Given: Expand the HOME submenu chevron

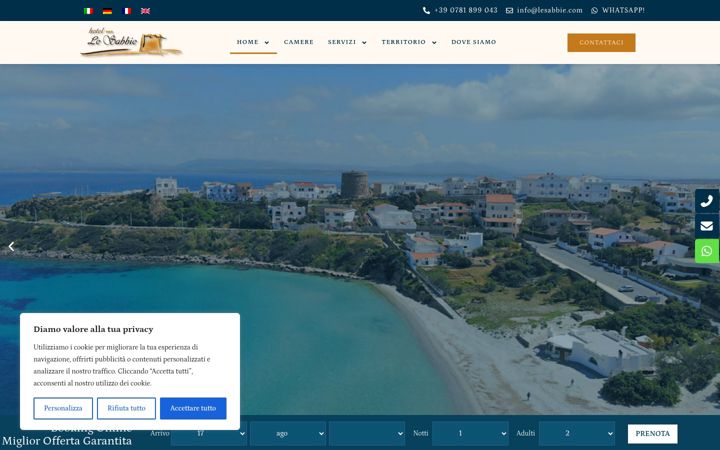Looking at the screenshot, I should pos(267,43).
